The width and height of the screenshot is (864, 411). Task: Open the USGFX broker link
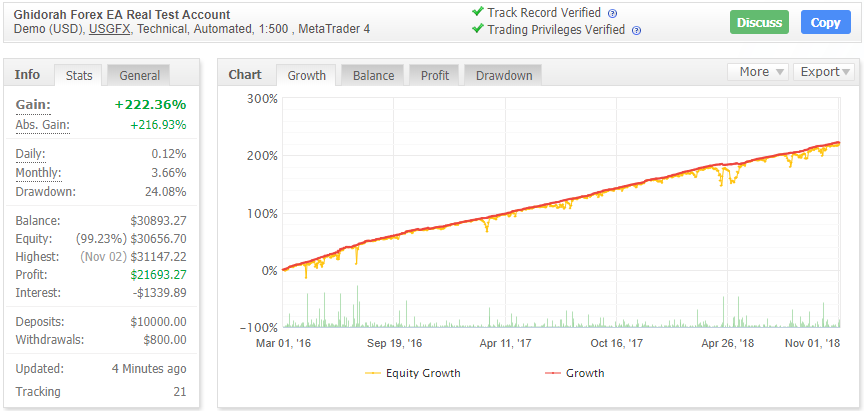[x=109, y=30]
